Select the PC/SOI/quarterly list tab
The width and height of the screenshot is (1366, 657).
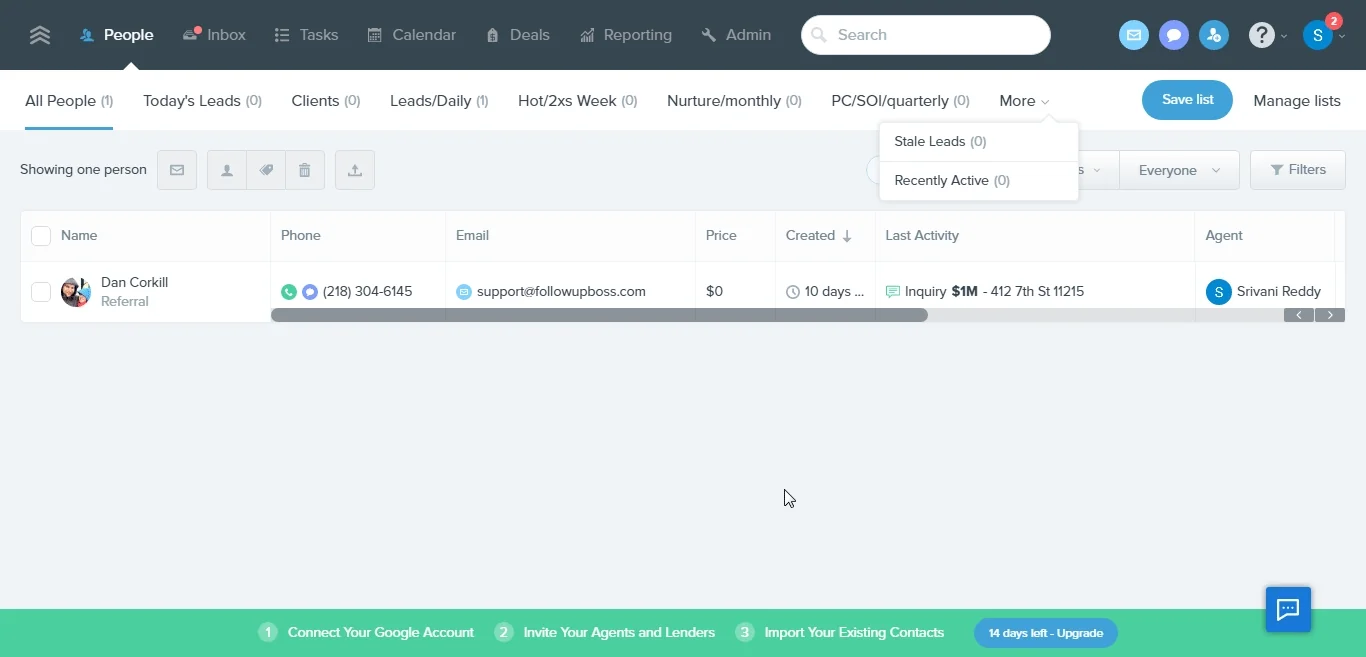pyautogui.click(x=900, y=101)
